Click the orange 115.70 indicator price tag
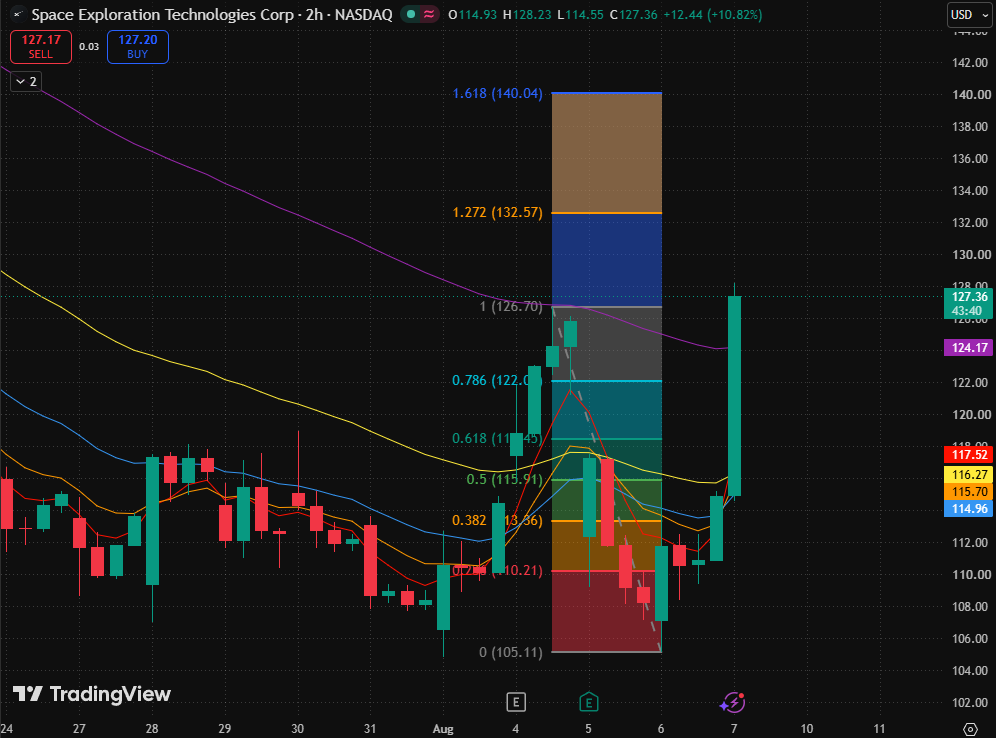The height and width of the screenshot is (738, 996). [x=969, y=492]
